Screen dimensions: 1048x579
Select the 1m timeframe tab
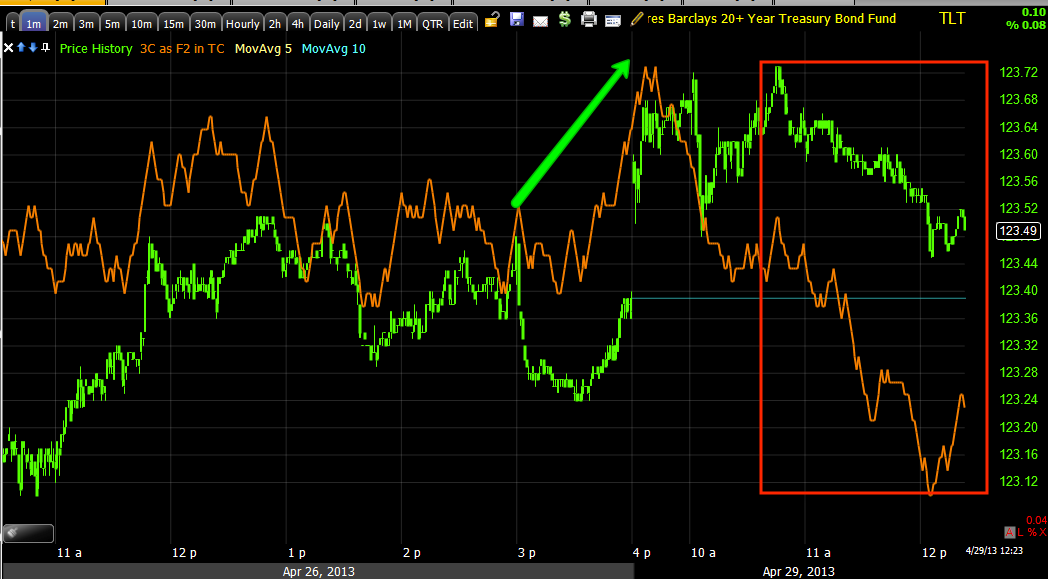(x=33, y=23)
